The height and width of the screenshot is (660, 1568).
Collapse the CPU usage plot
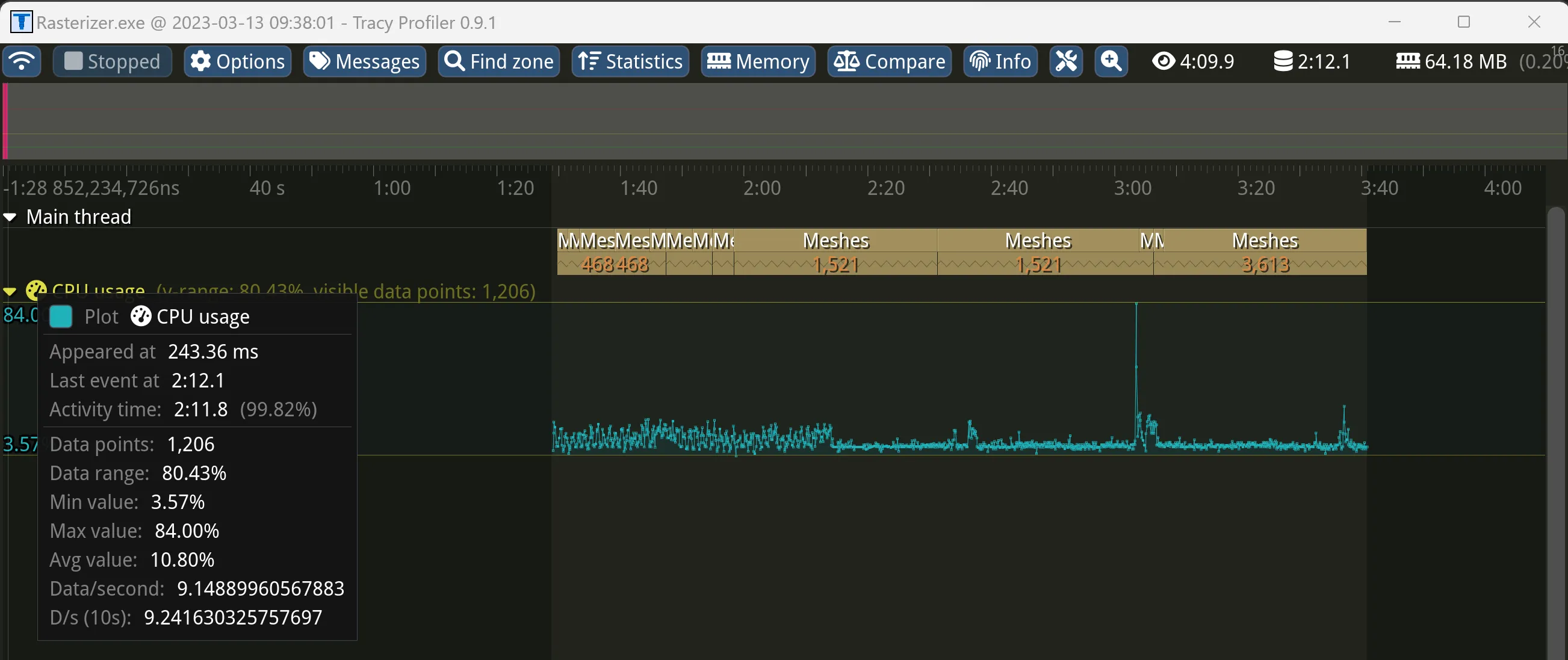click(x=10, y=291)
